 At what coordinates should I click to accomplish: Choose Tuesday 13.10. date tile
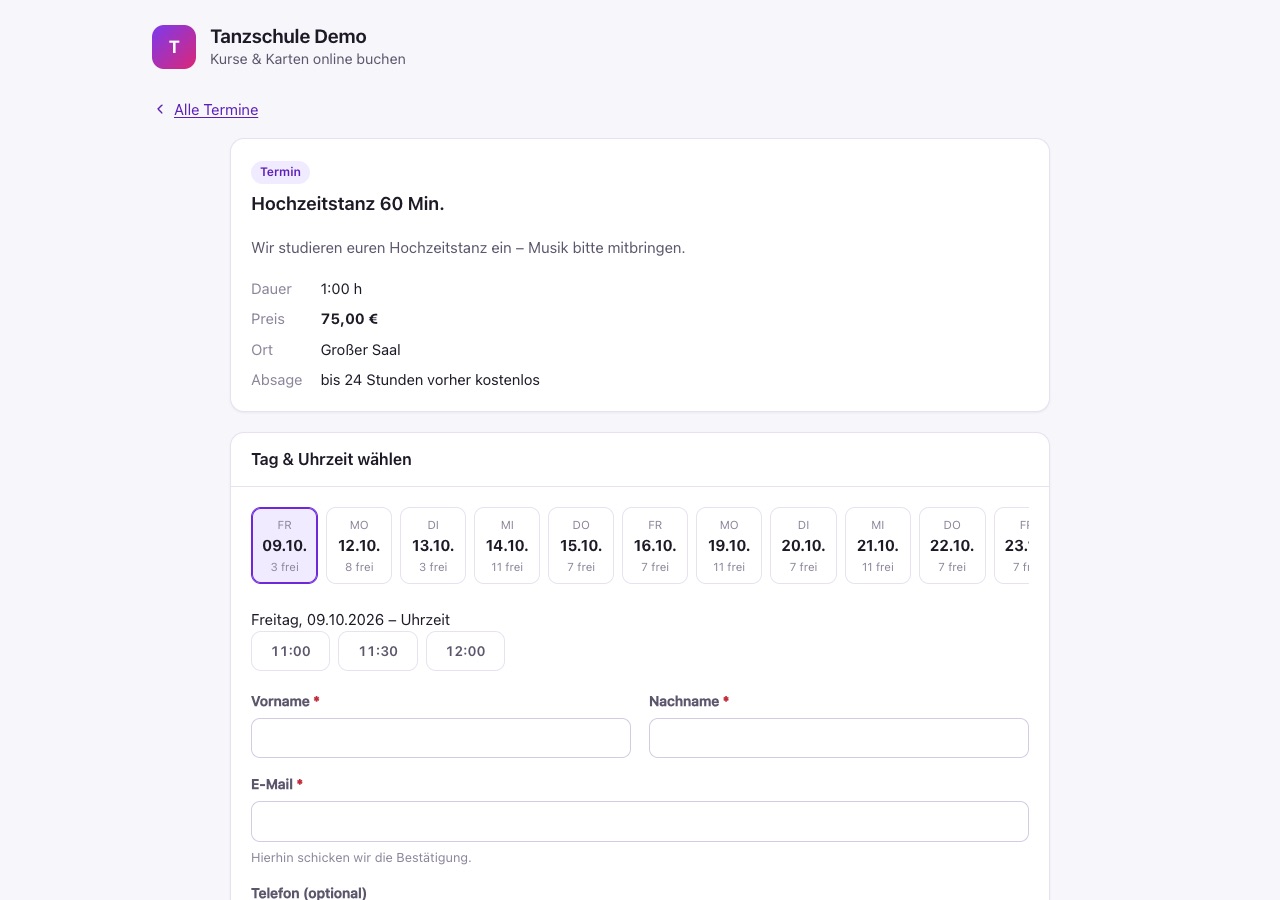[x=433, y=545]
